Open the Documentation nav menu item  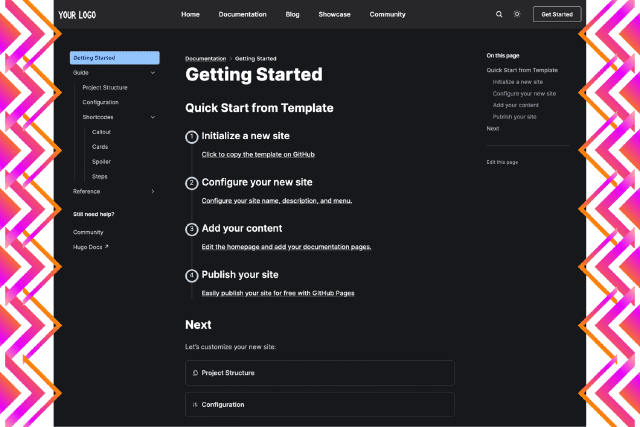(242, 15)
